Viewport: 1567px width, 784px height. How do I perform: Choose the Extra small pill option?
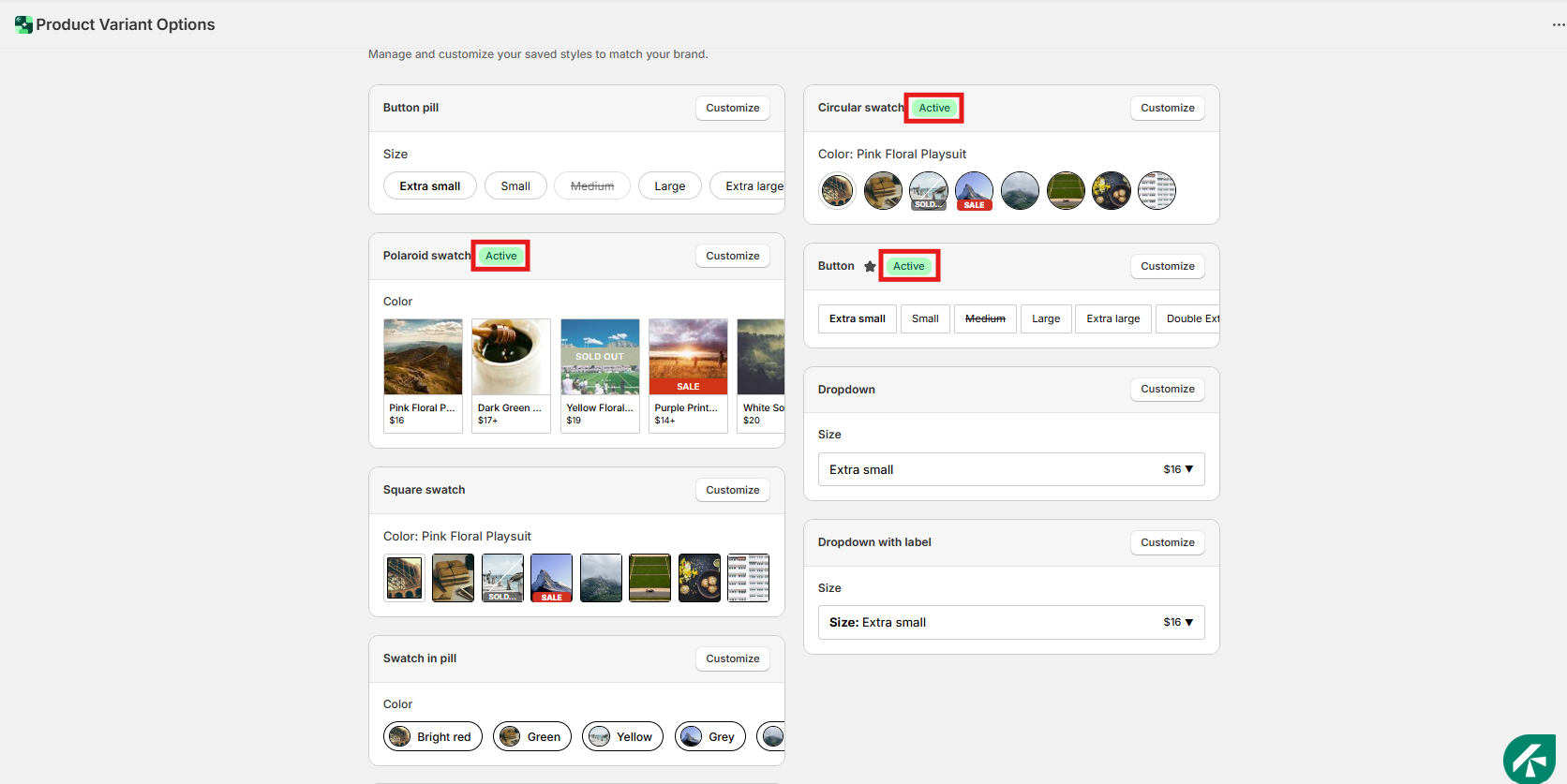[x=429, y=186]
